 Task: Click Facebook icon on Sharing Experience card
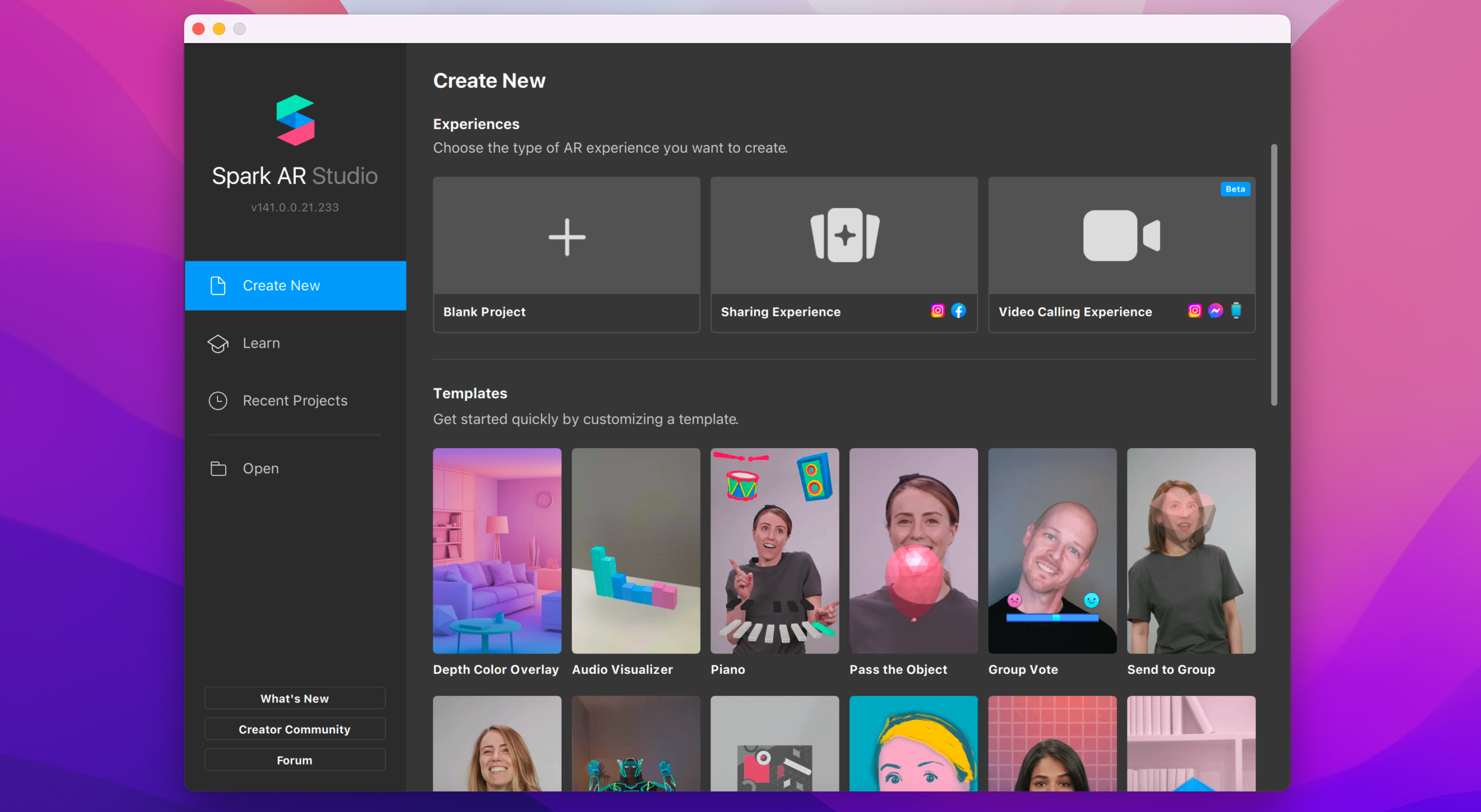[959, 311]
